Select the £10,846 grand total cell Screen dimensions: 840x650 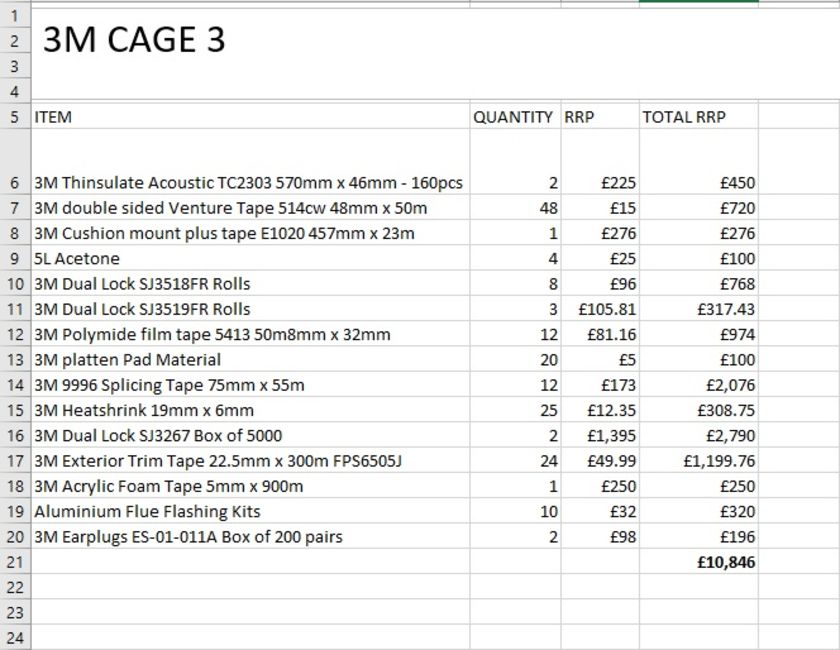click(726, 562)
